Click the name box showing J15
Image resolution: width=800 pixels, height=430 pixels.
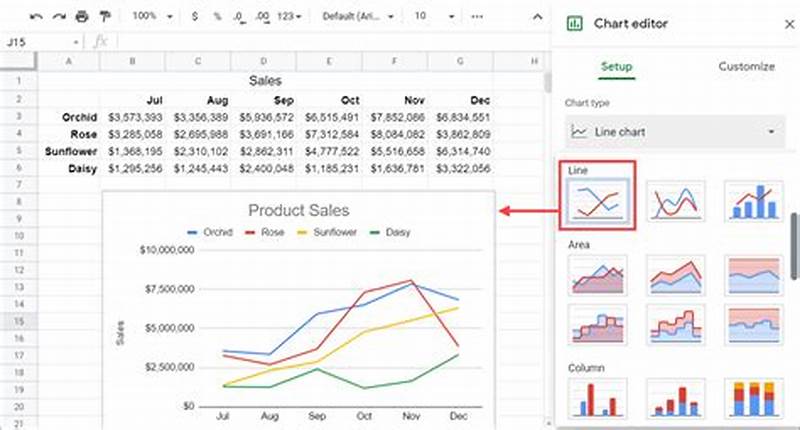pos(42,42)
